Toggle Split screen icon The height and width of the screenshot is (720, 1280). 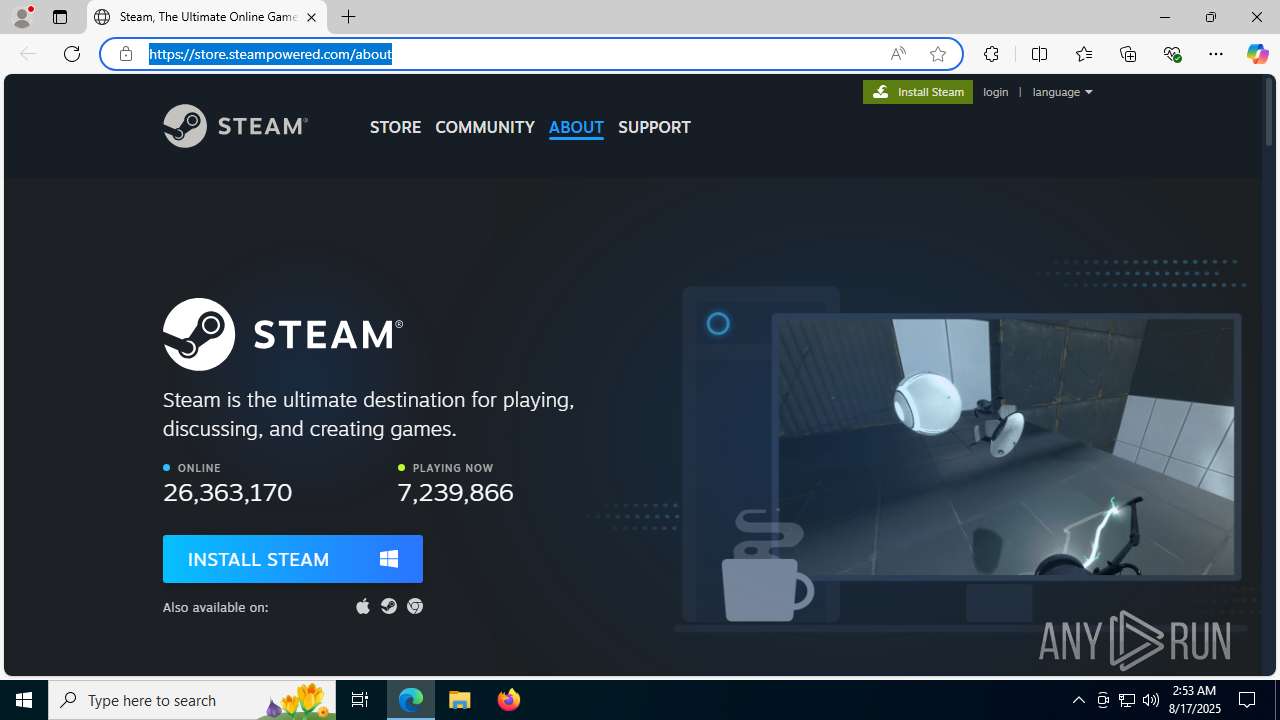click(x=1039, y=54)
